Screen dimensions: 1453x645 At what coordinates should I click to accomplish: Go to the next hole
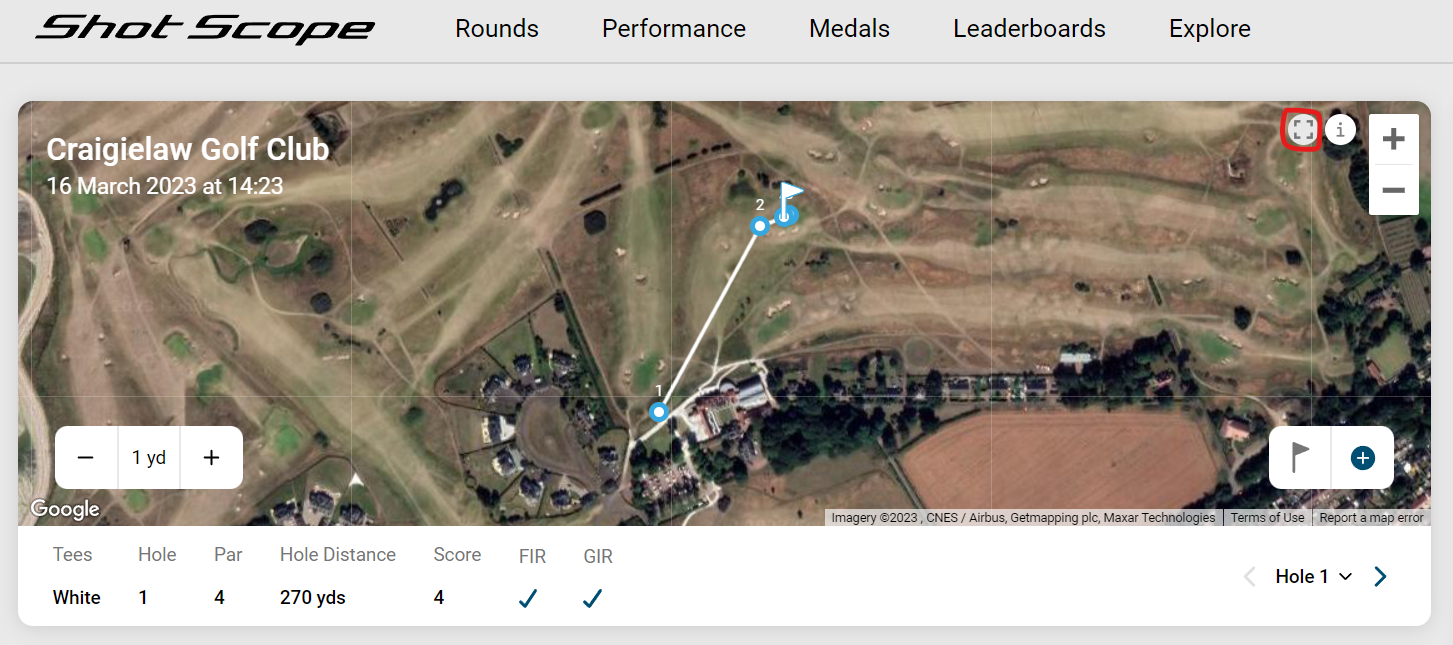tap(1381, 576)
